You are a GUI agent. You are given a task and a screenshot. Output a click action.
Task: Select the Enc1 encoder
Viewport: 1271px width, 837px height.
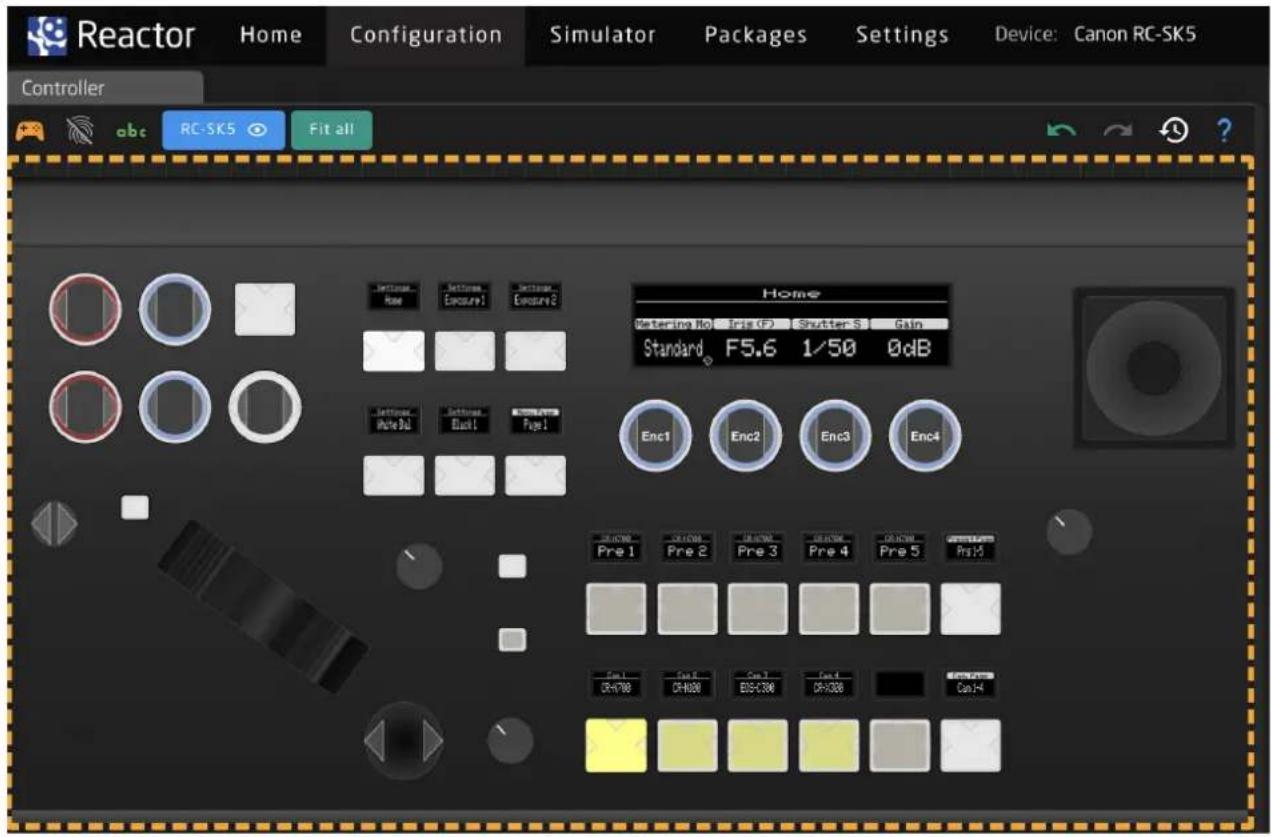[655, 436]
